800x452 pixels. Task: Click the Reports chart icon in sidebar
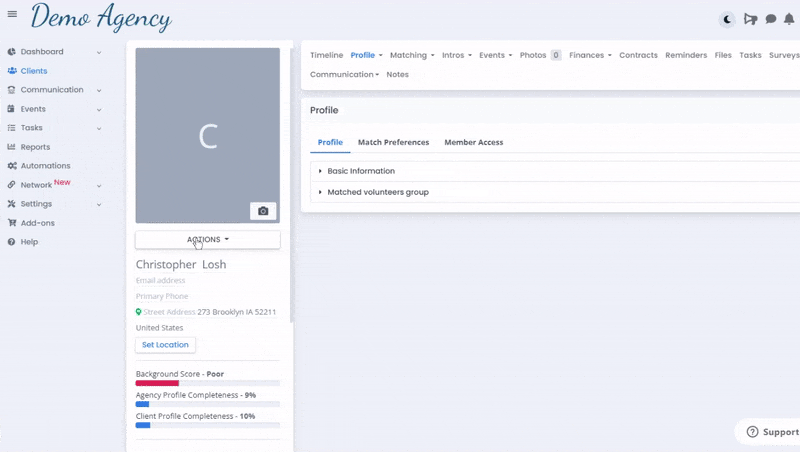click(12, 147)
